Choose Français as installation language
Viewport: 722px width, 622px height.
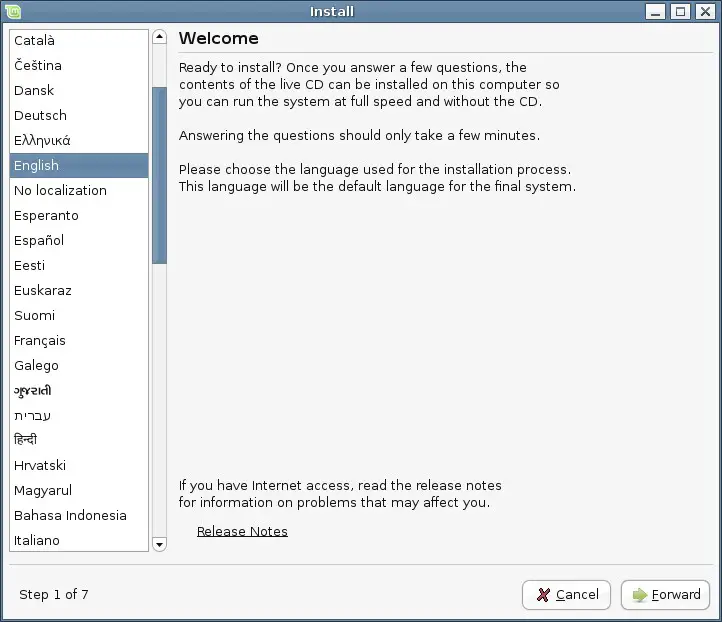point(79,341)
